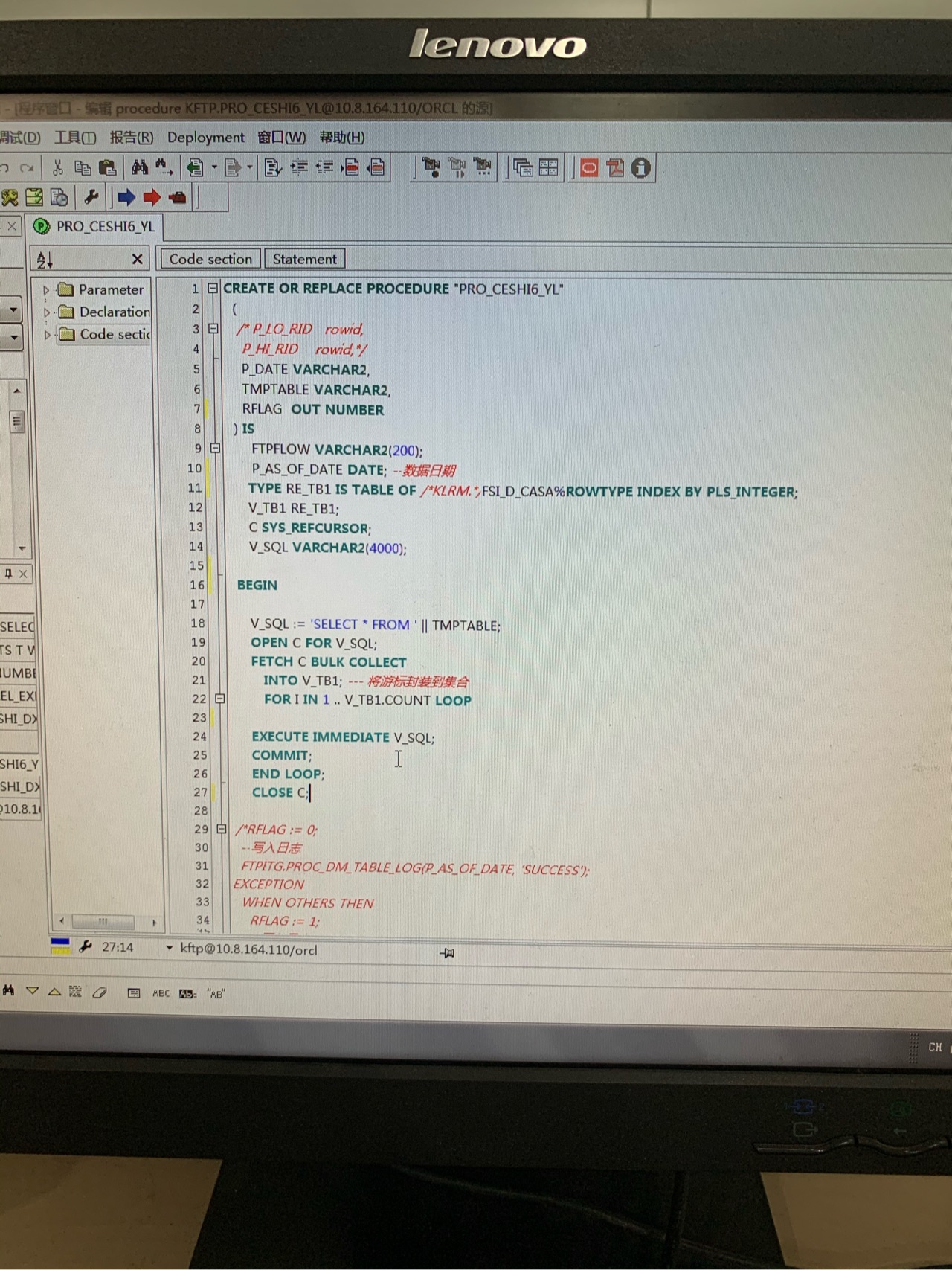Click the wrench preferences icon in second toolbar
Screen dimensions: 952x1270
[x=91, y=197]
